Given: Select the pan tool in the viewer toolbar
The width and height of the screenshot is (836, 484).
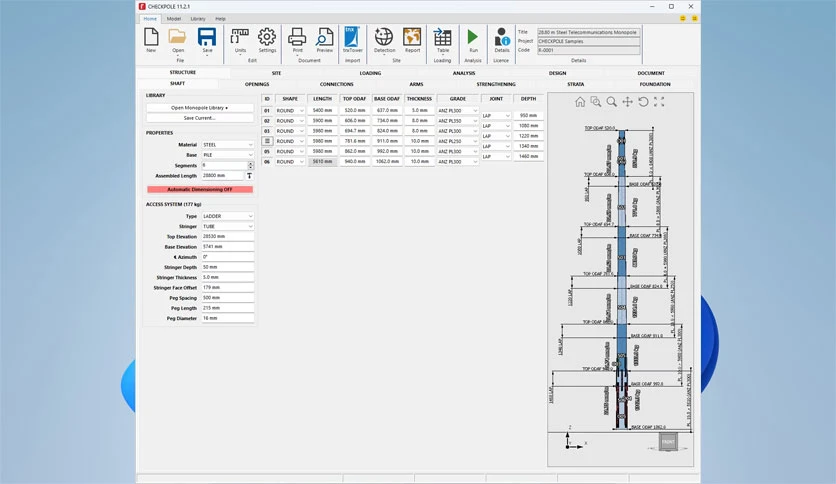Looking at the screenshot, I should pyautogui.click(x=628, y=102).
